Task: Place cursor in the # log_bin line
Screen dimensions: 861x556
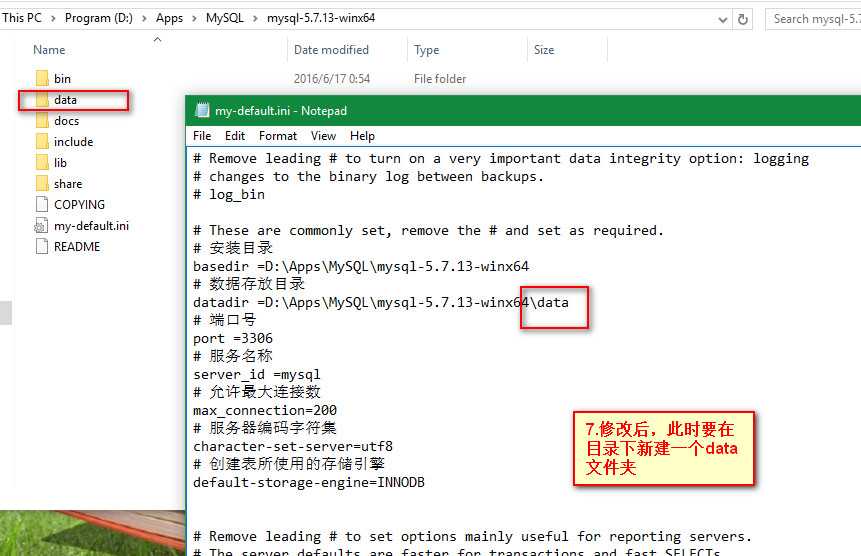Action: 229,194
